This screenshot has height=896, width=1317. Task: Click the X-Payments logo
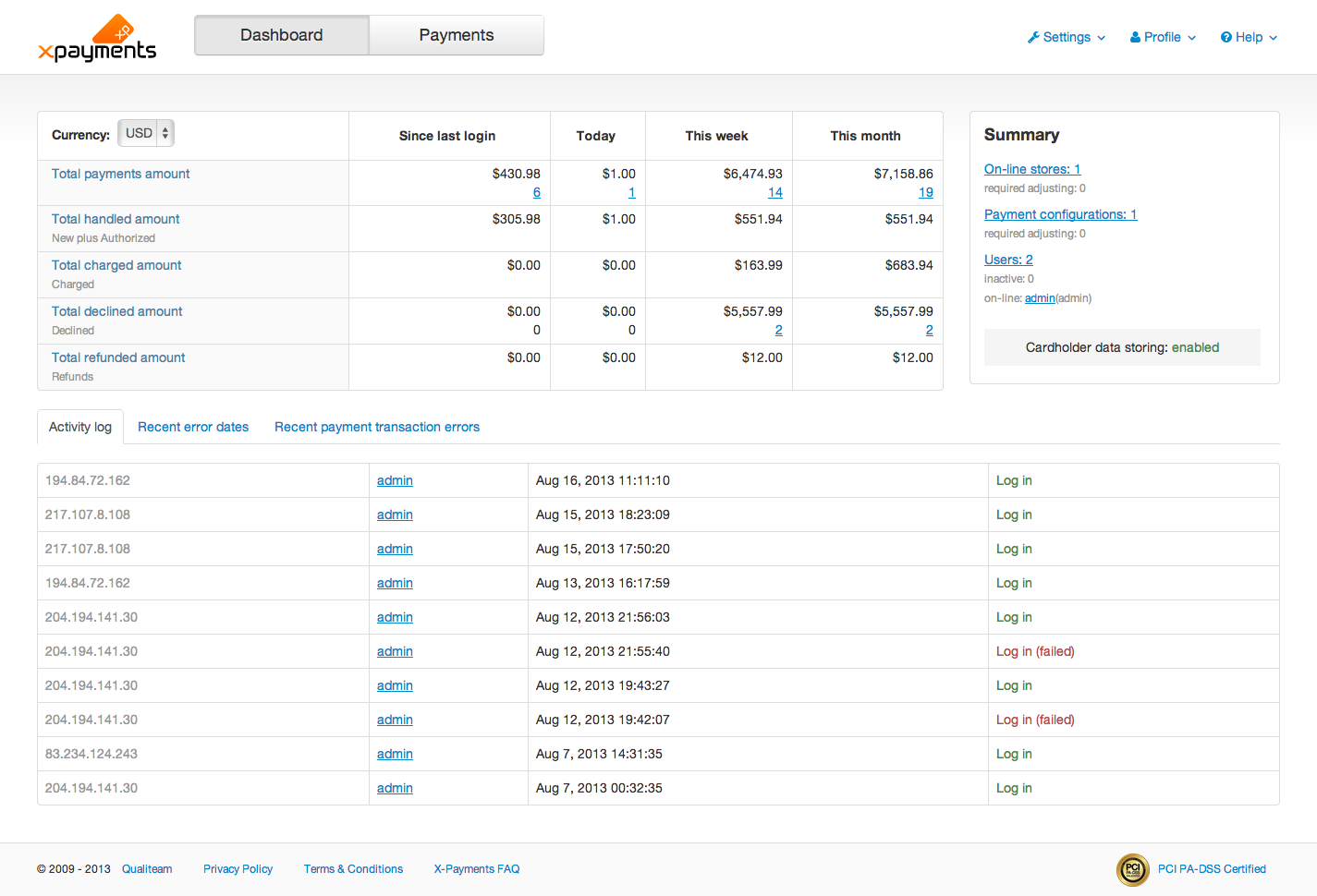(x=97, y=38)
